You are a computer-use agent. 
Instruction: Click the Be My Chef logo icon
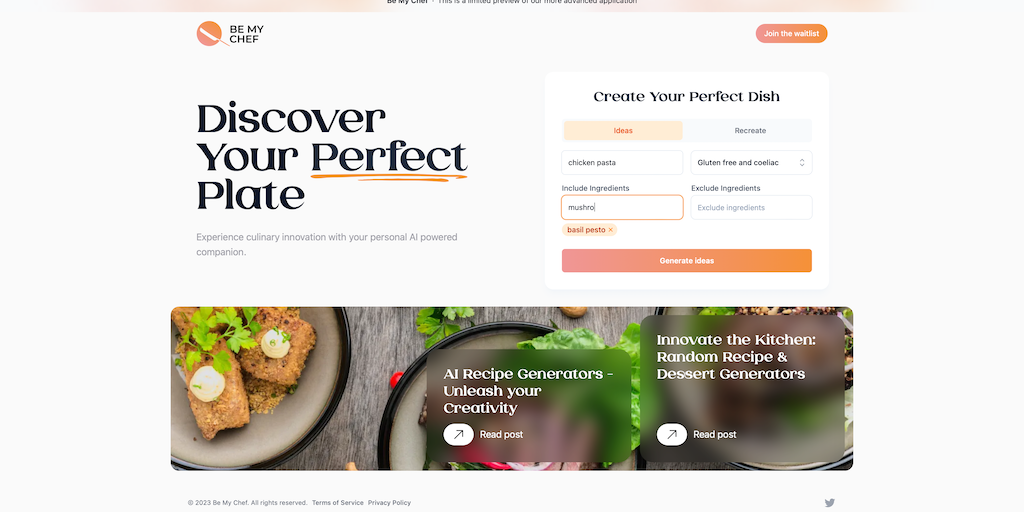211,33
